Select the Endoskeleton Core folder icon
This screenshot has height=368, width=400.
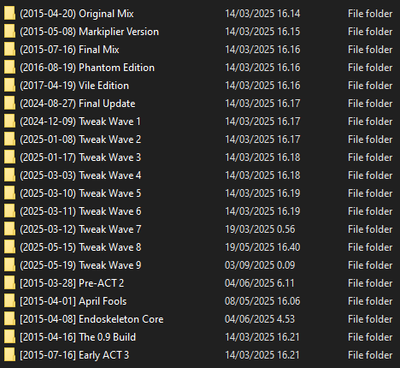(x=10, y=320)
